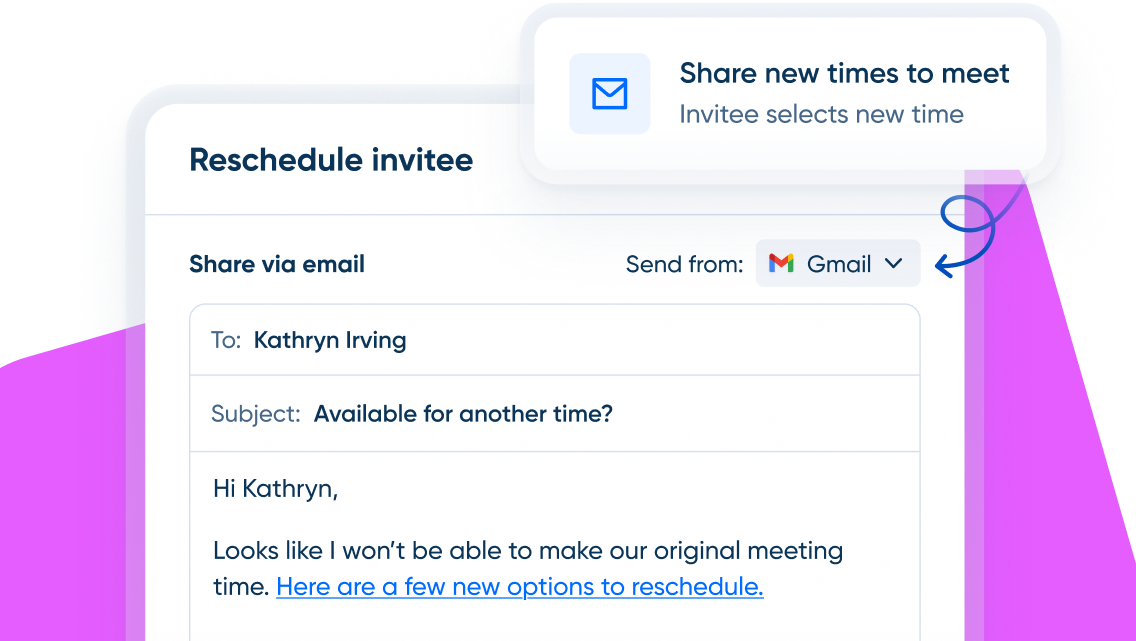Screen dimensions: 1136x641
Task: Open the Gmail send-from dropdown
Action: point(838,264)
